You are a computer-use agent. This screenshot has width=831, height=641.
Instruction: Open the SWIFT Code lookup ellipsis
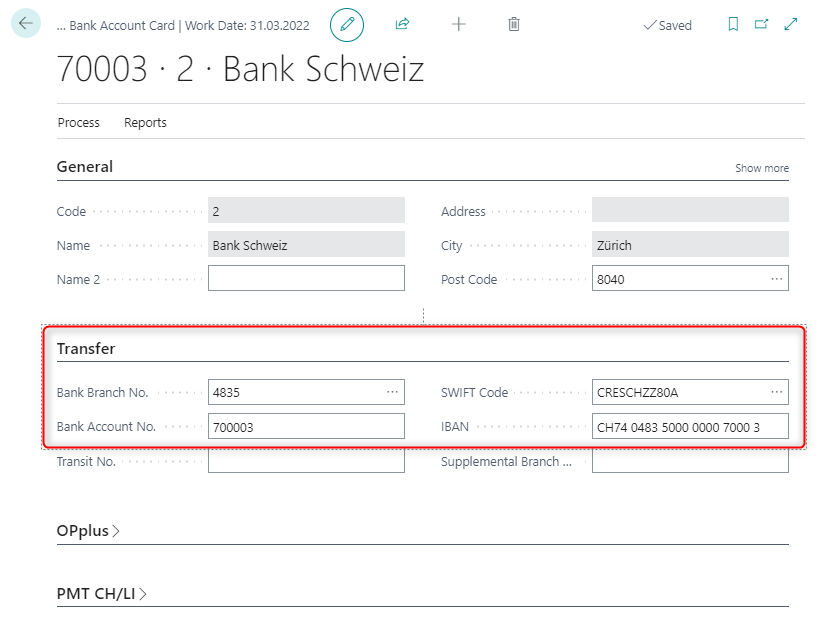tap(776, 392)
